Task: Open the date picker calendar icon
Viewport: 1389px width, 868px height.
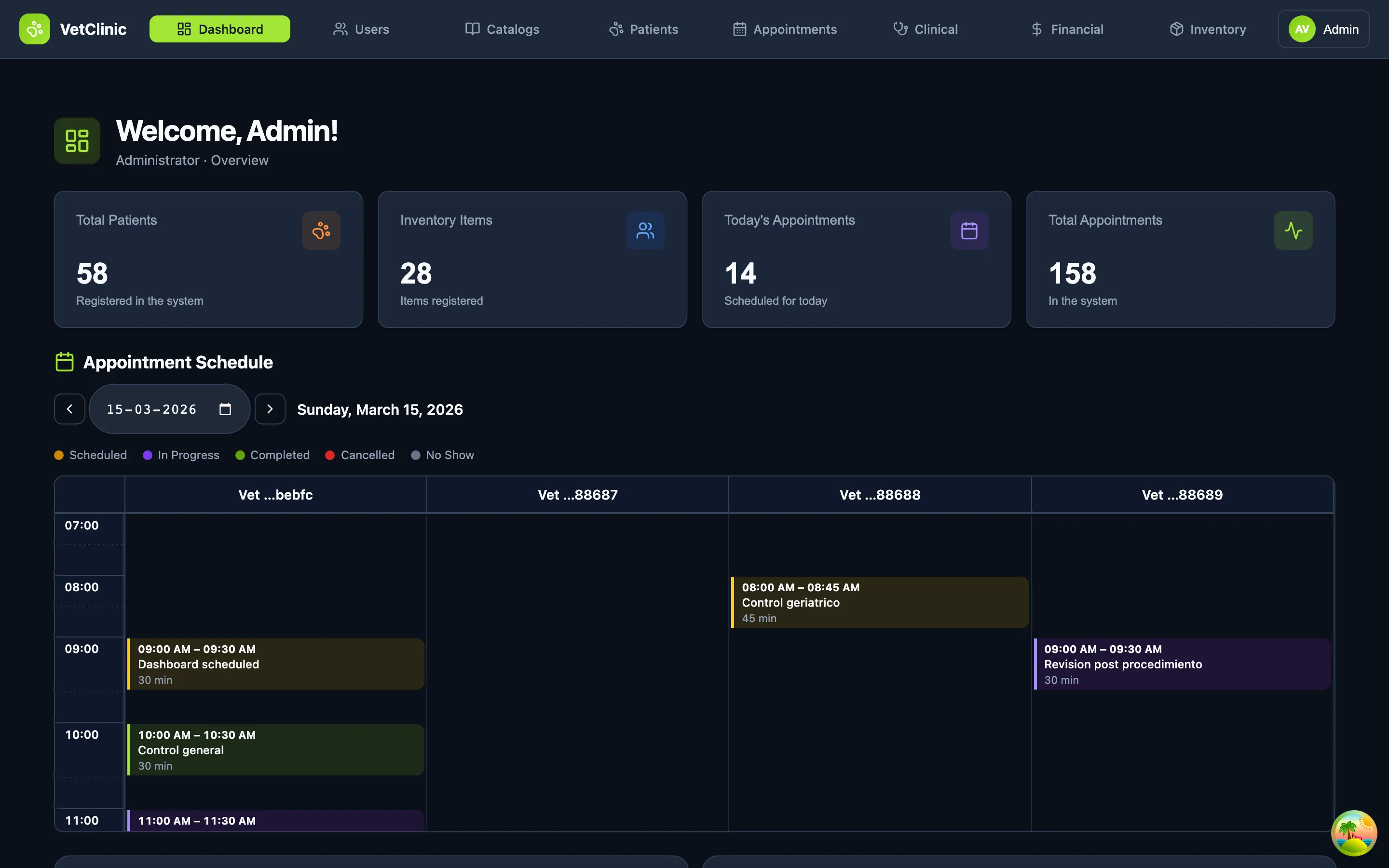Action: click(x=225, y=409)
